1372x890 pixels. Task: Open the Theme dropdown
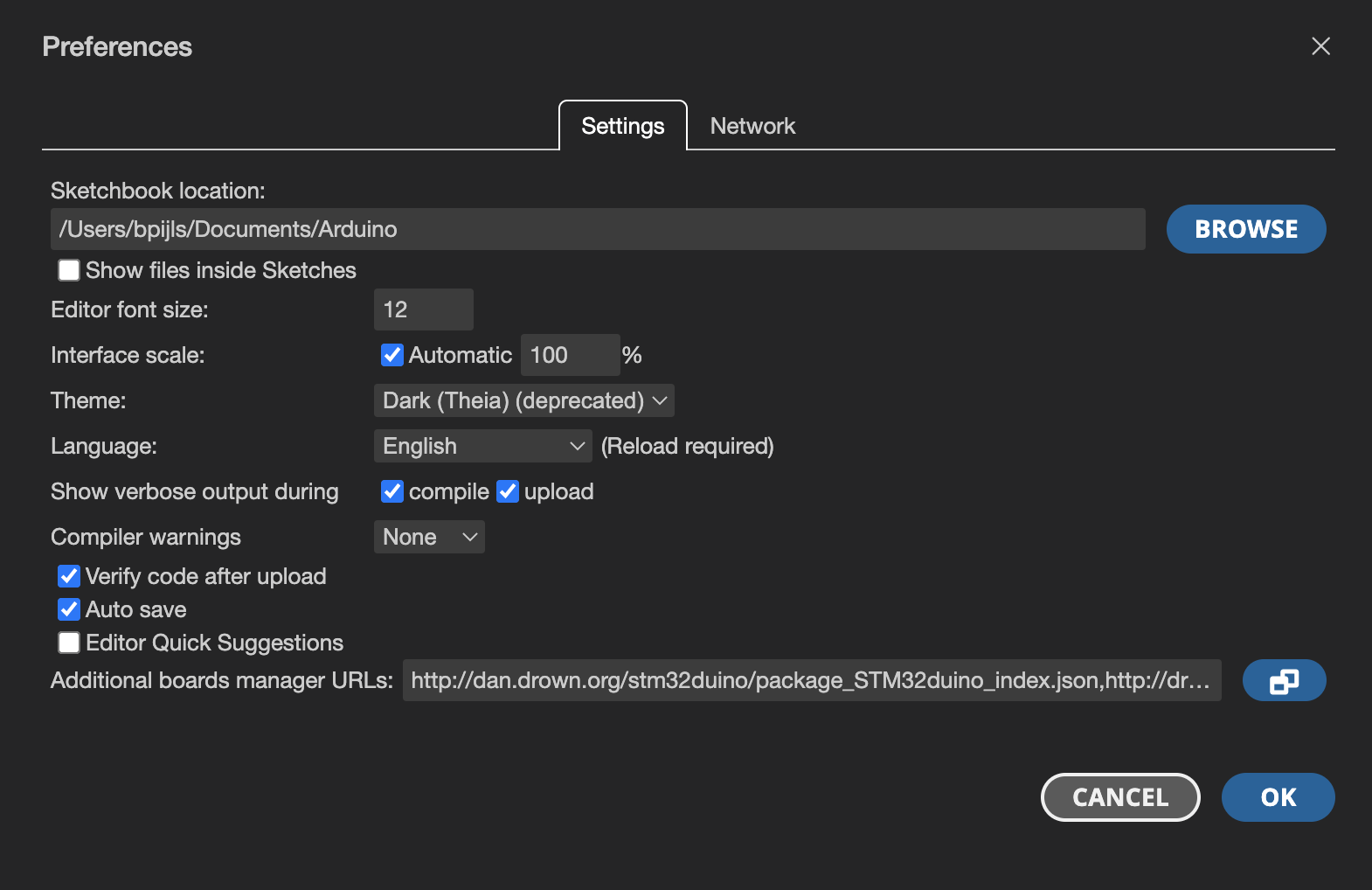pos(523,400)
